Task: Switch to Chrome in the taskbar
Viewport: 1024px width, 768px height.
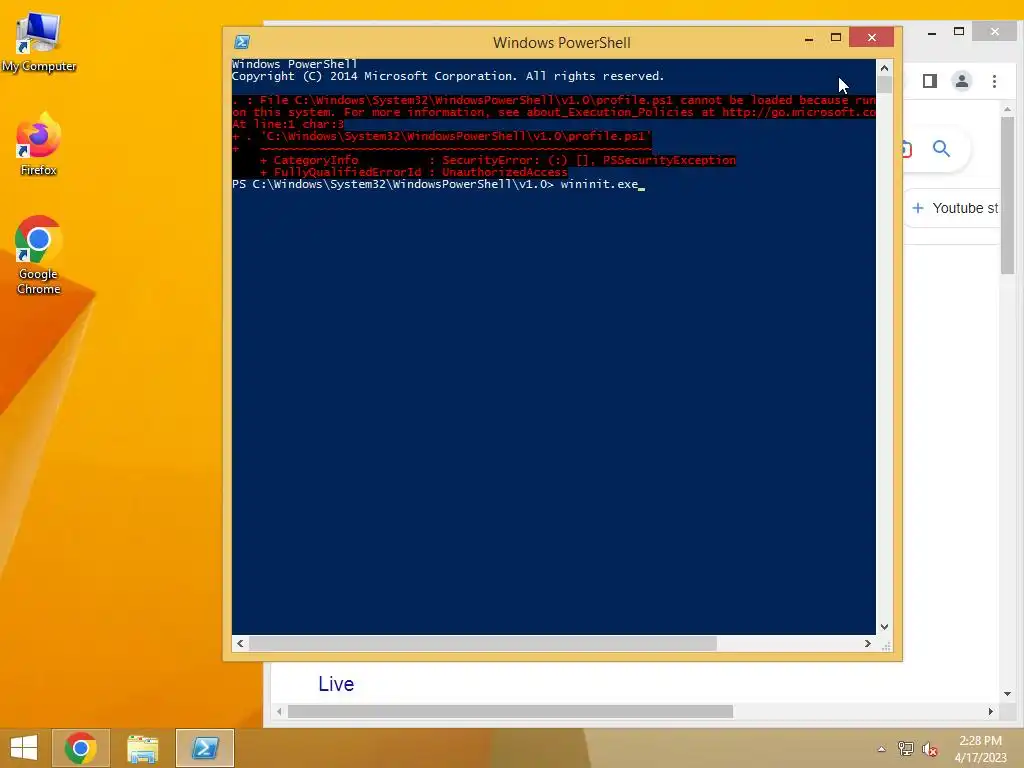Action: (x=81, y=748)
